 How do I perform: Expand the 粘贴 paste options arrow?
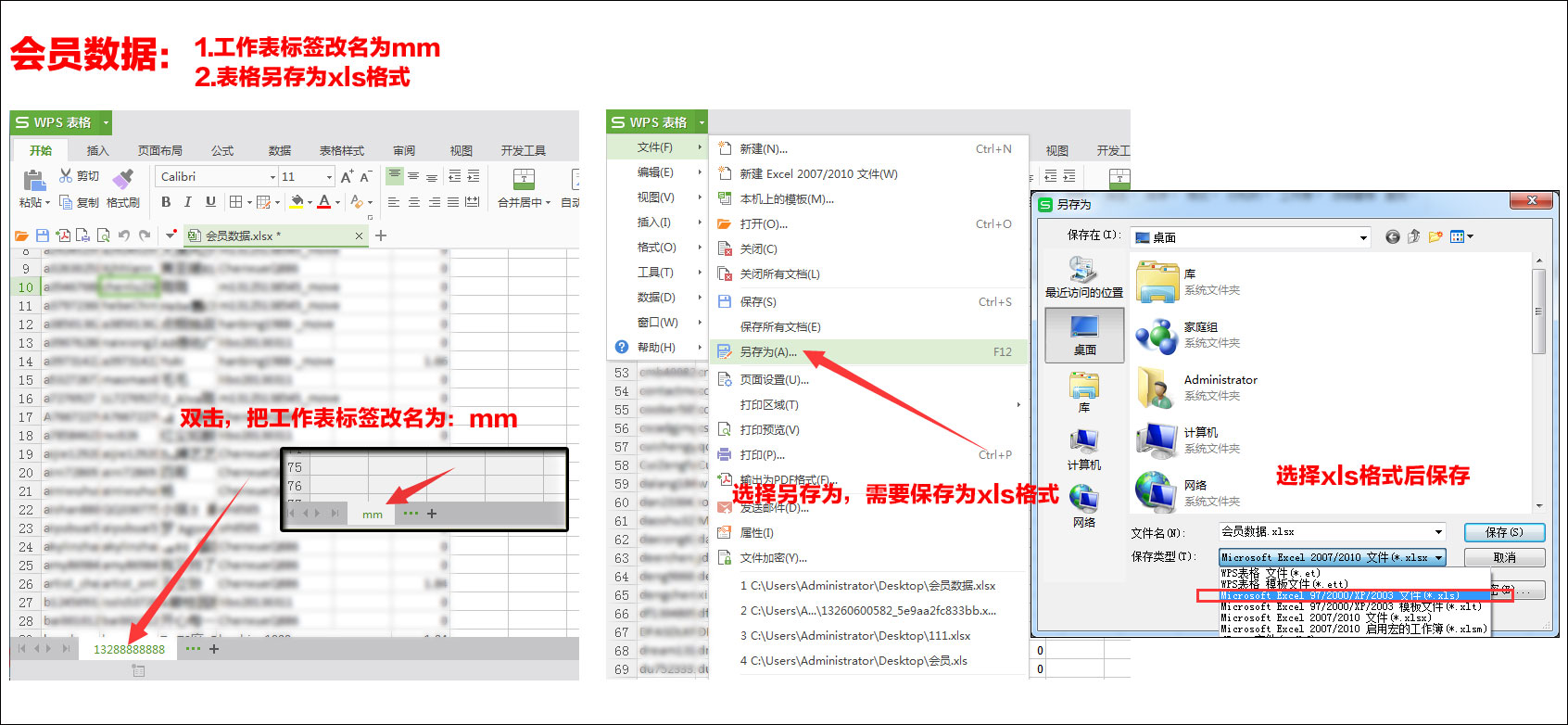(x=46, y=203)
